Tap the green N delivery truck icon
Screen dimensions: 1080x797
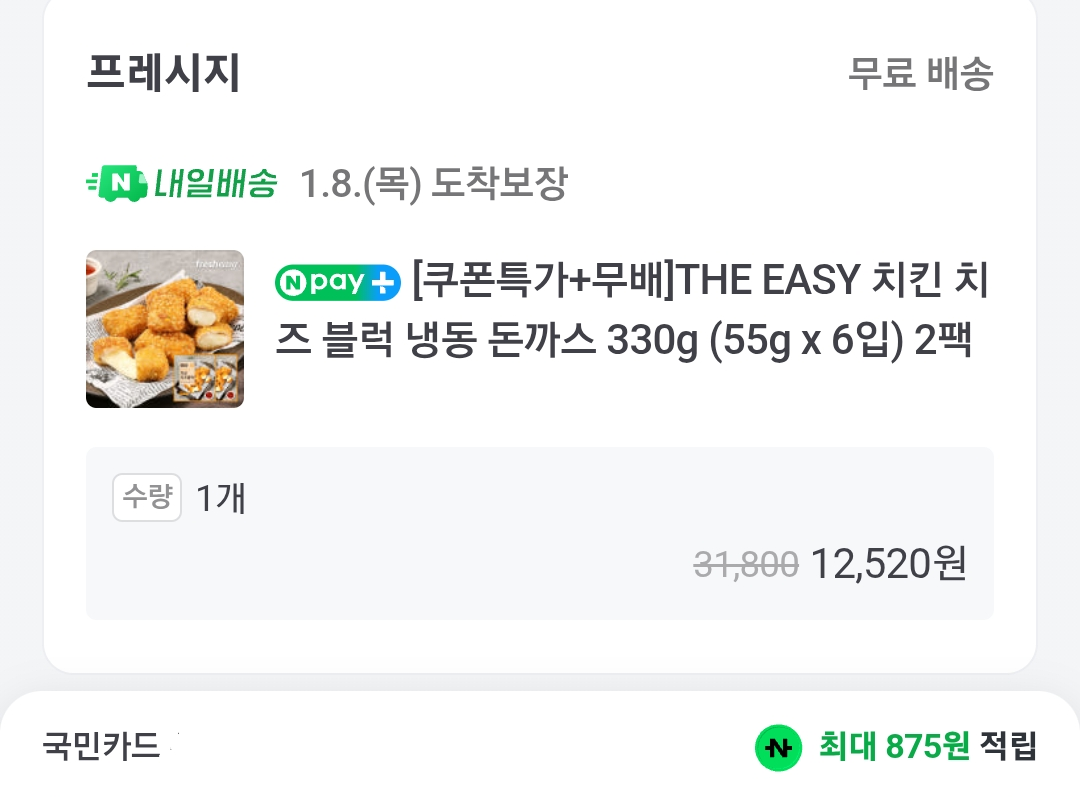tap(117, 184)
